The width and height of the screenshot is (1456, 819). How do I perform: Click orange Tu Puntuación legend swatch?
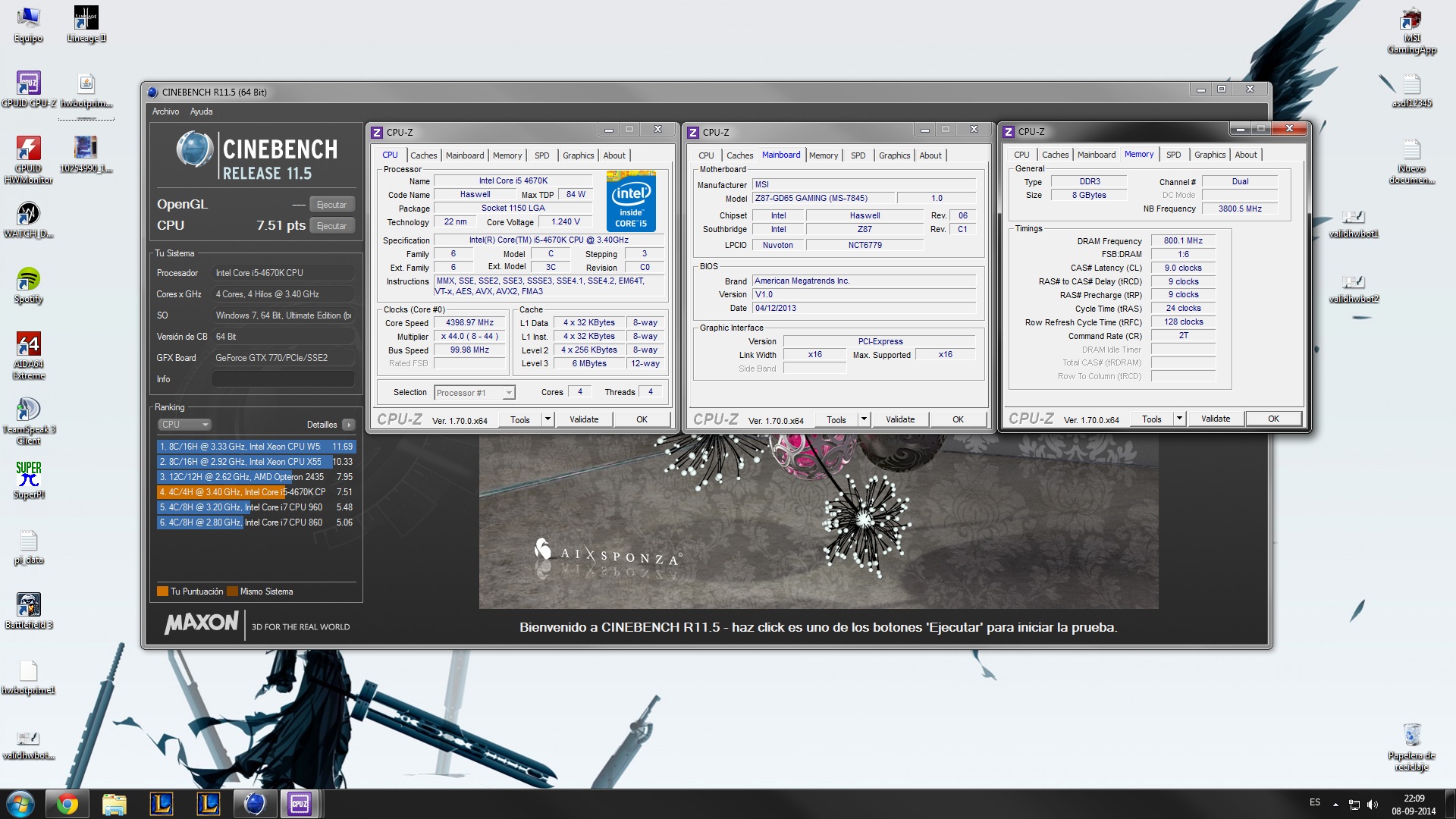[162, 591]
